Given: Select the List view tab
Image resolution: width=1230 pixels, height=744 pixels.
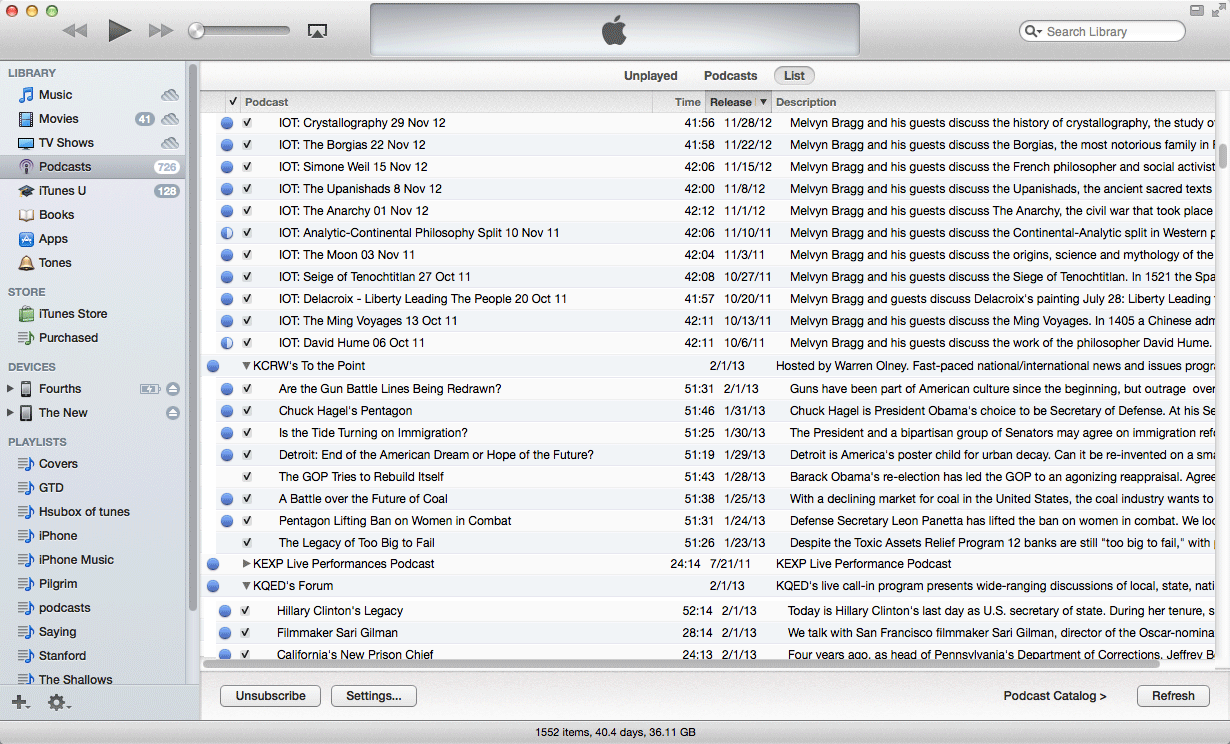Looking at the screenshot, I should click(x=794, y=76).
